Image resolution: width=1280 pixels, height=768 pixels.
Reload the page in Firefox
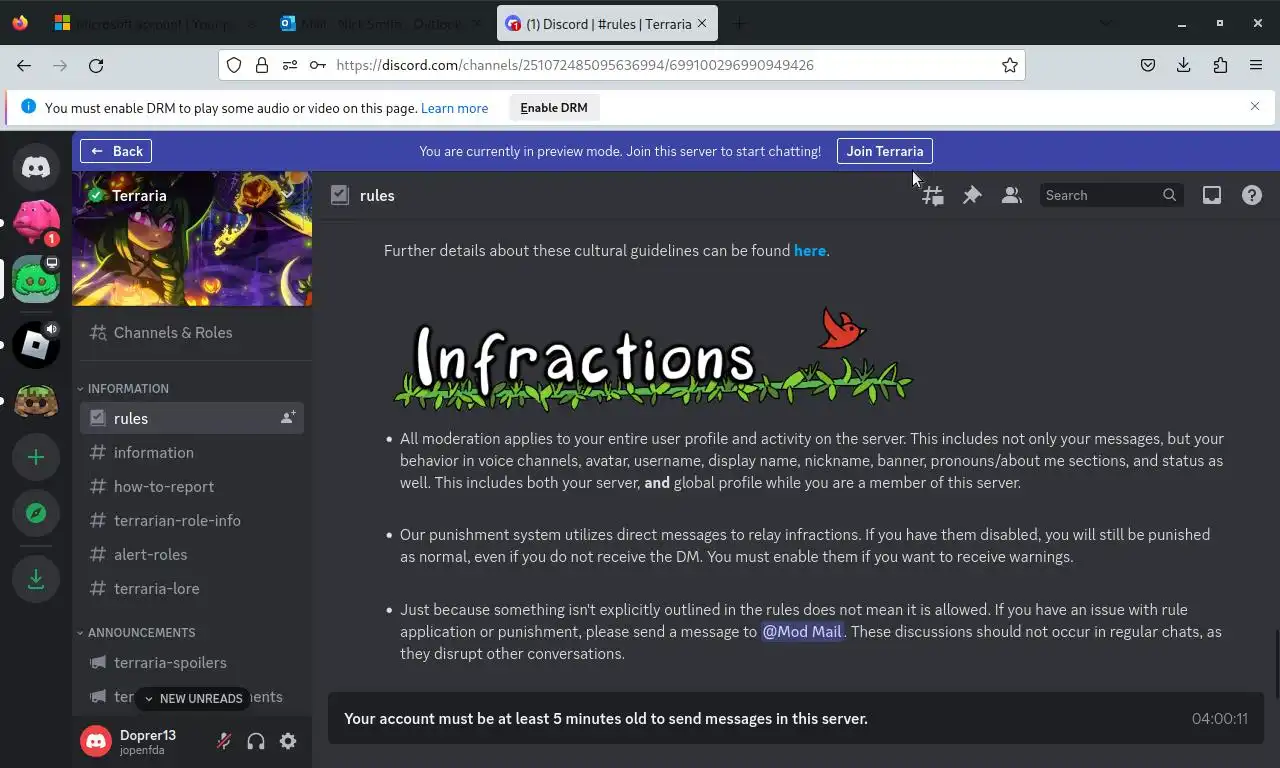[x=96, y=65]
